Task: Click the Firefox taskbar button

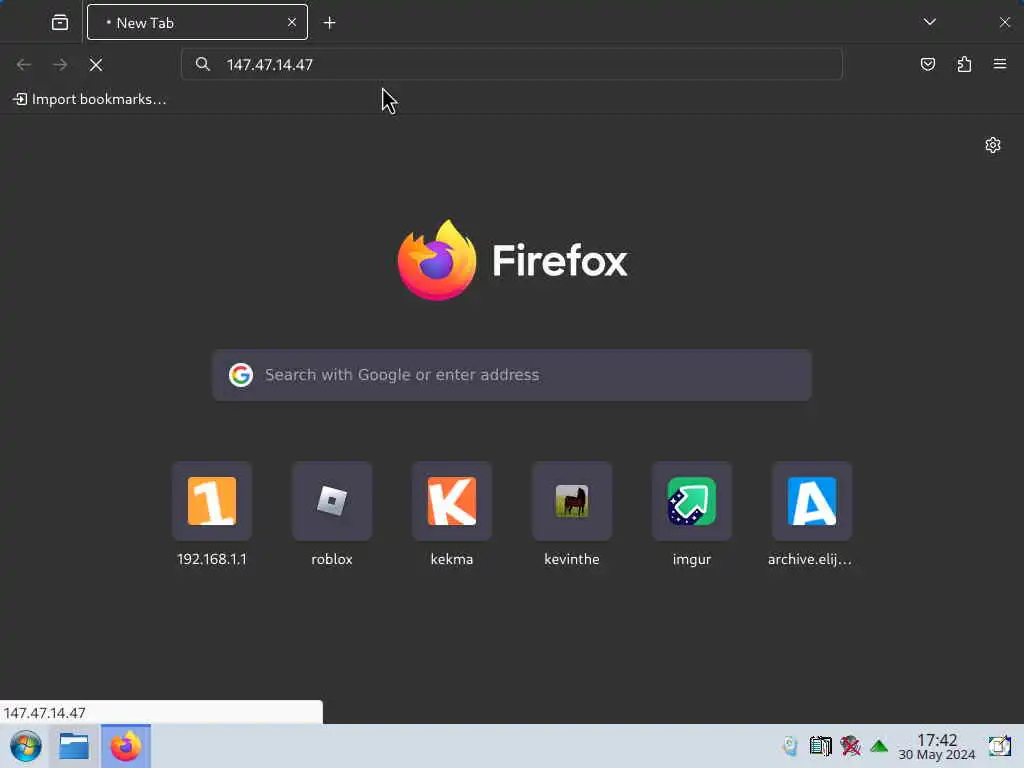Action: [x=125, y=746]
